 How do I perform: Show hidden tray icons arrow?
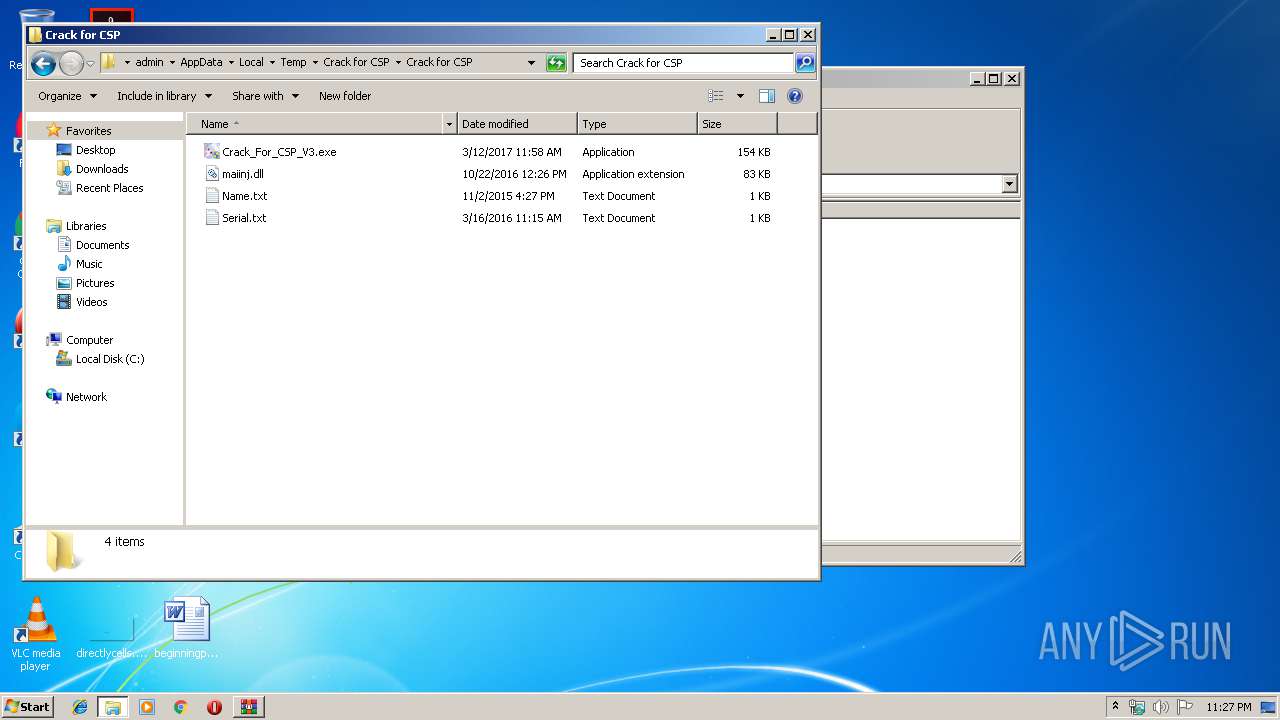(x=1116, y=706)
